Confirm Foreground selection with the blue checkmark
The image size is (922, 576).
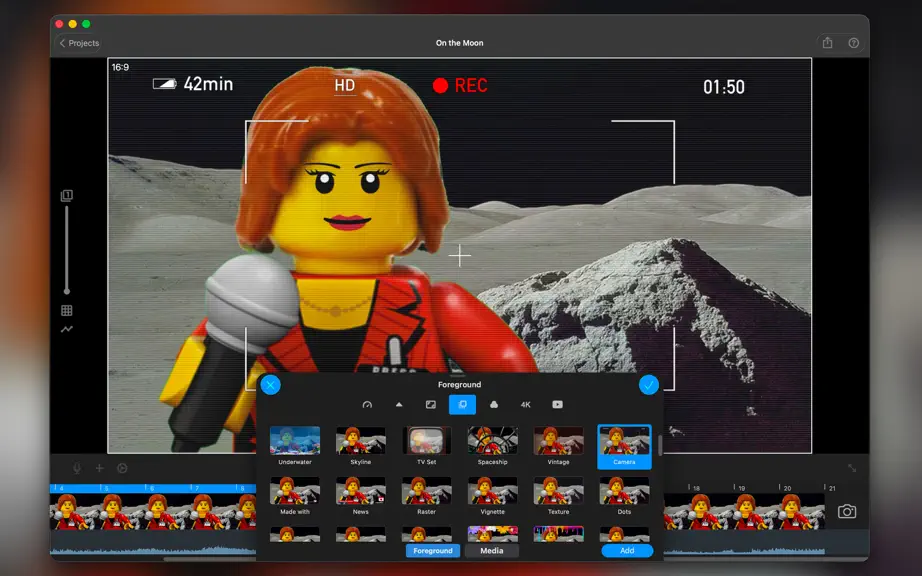[649, 386]
